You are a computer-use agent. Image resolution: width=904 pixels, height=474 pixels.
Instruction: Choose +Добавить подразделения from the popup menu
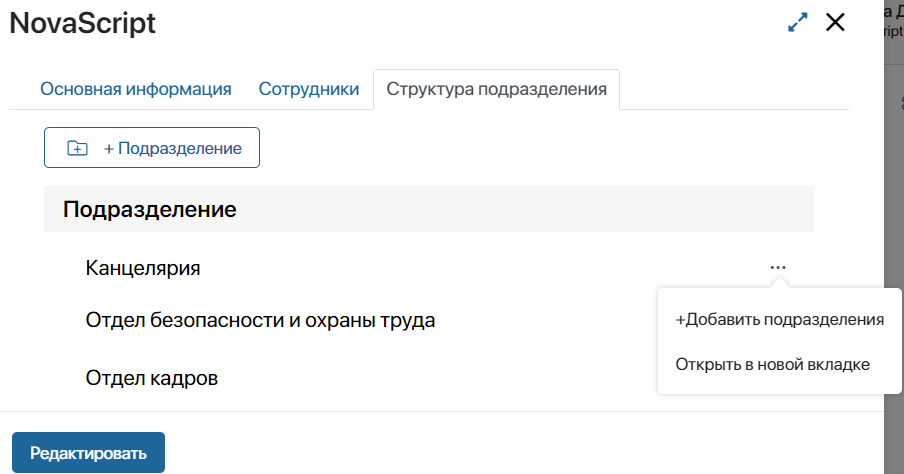[x=779, y=320]
